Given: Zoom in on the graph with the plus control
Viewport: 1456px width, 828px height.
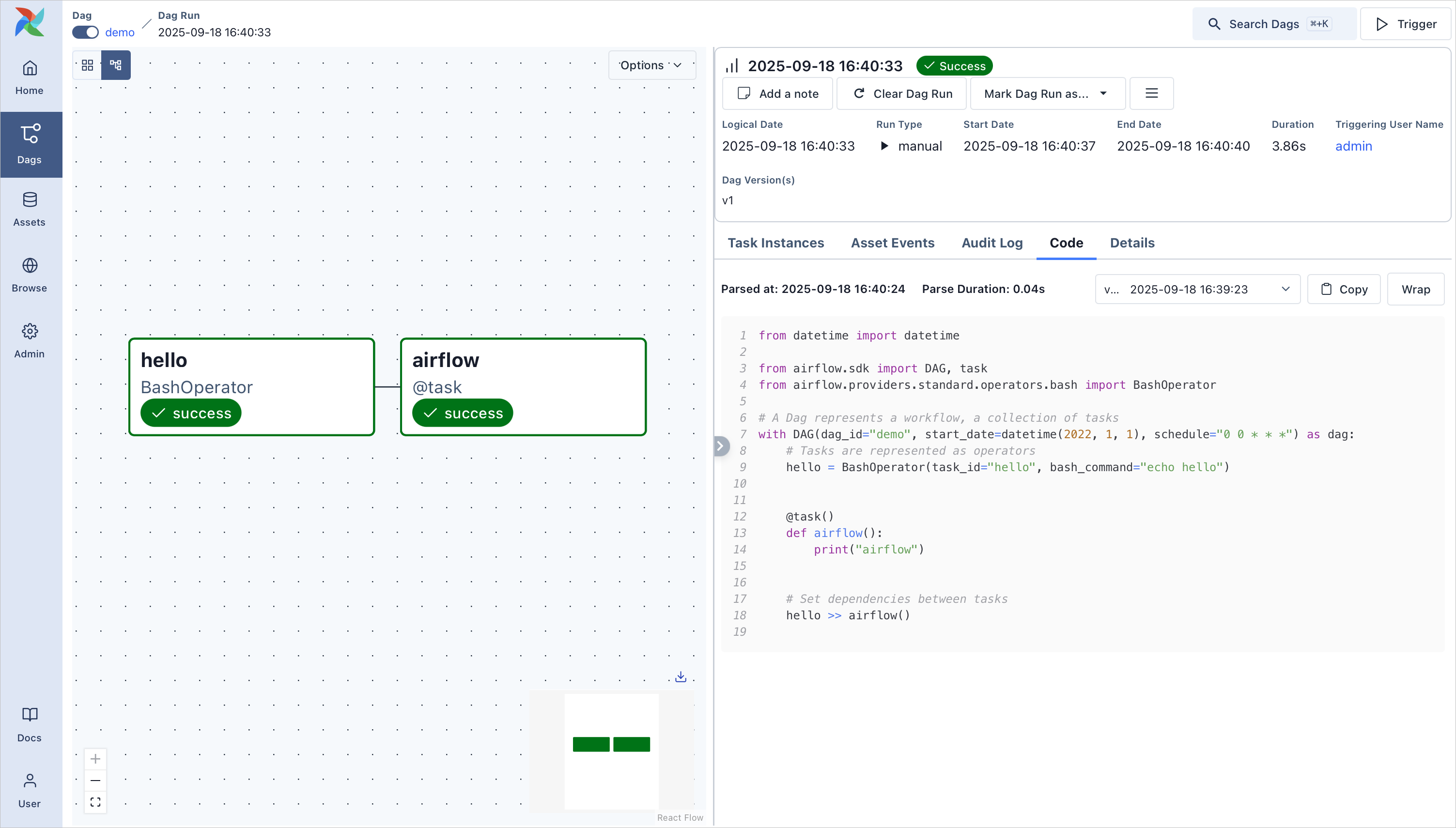Looking at the screenshot, I should pos(95,759).
